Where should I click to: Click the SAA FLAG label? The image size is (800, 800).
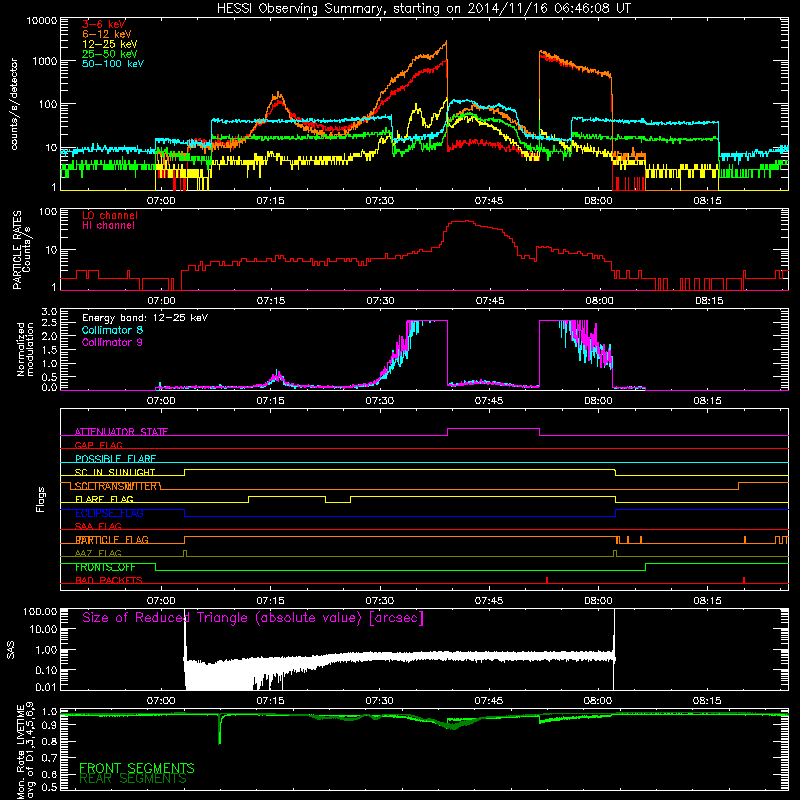[x=98, y=527]
